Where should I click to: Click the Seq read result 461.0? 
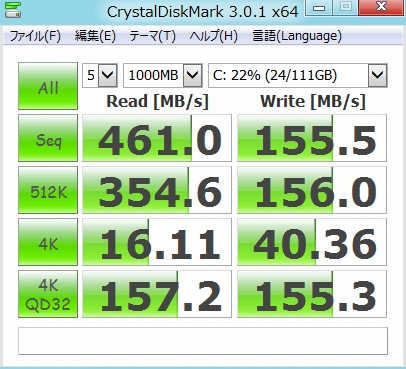click(x=157, y=138)
